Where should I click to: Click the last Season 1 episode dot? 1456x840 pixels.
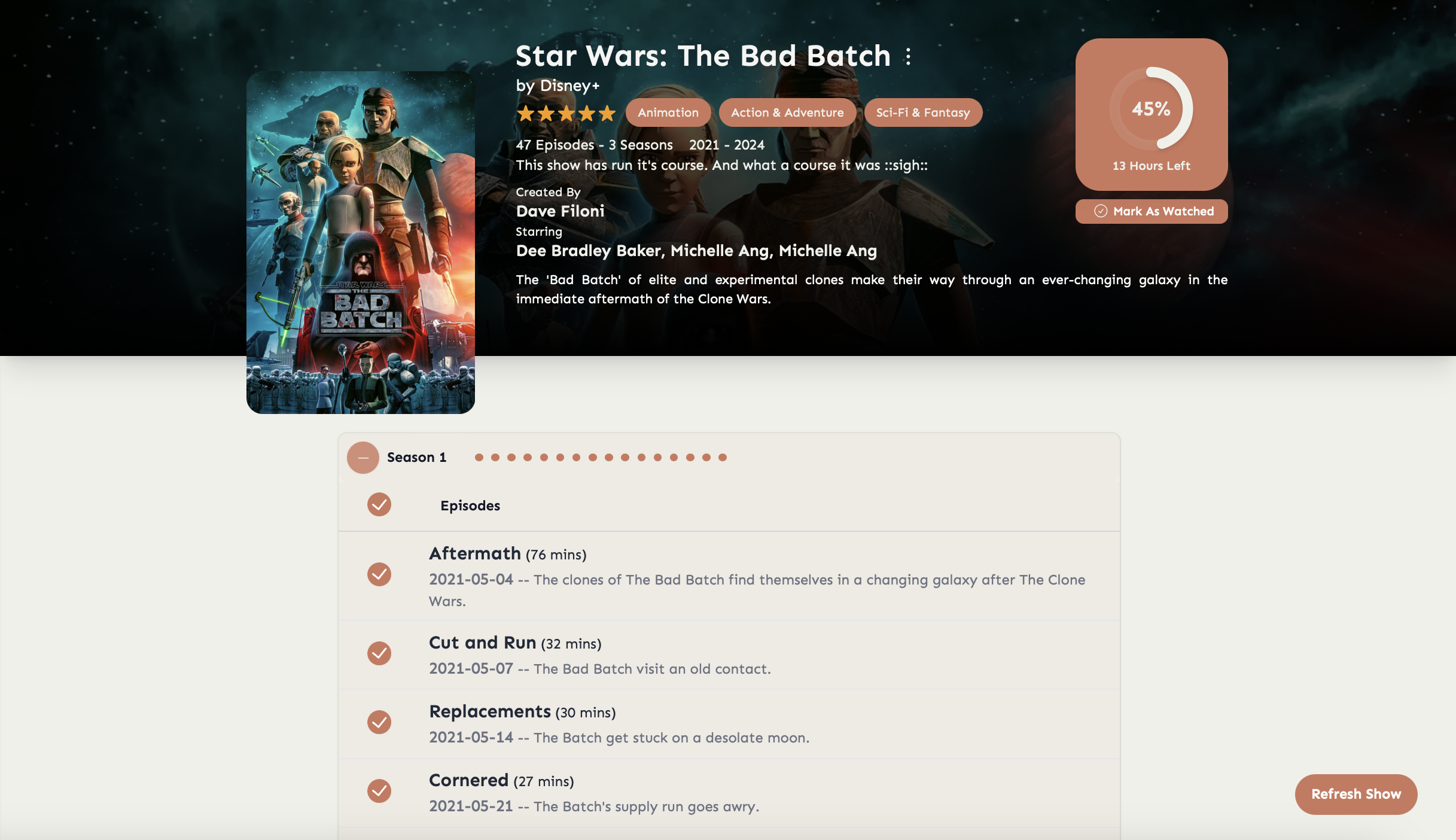click(x=723, y=458)
